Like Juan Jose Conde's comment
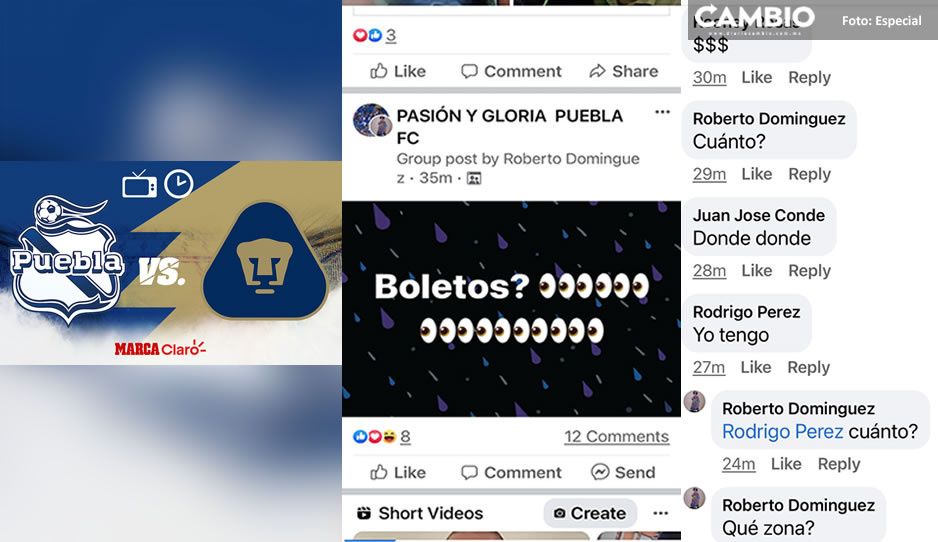The width and height of the screenshot is (938, 542). pyautogui.click(x=757, y=270)
